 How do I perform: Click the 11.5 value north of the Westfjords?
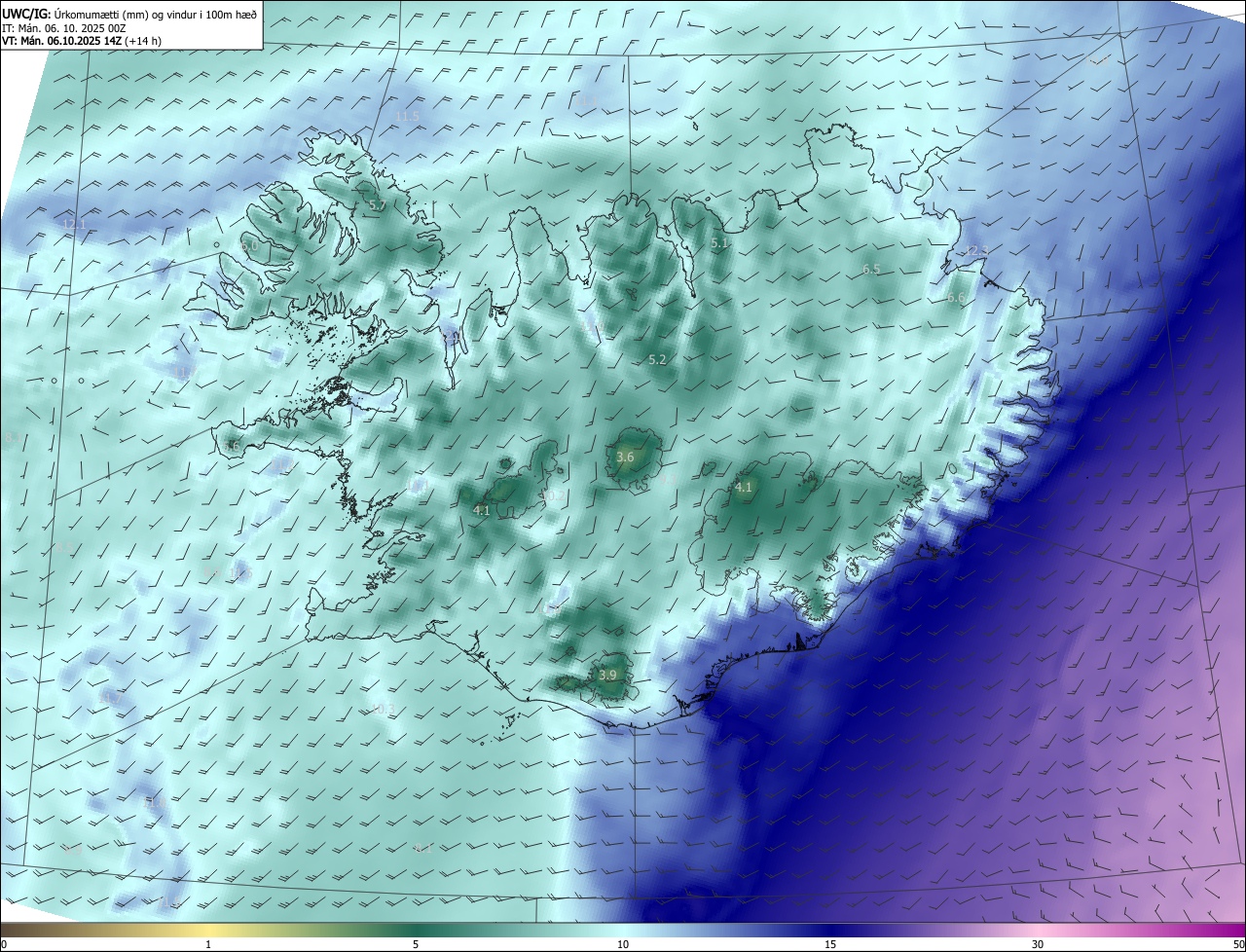(x=407, y=116)
